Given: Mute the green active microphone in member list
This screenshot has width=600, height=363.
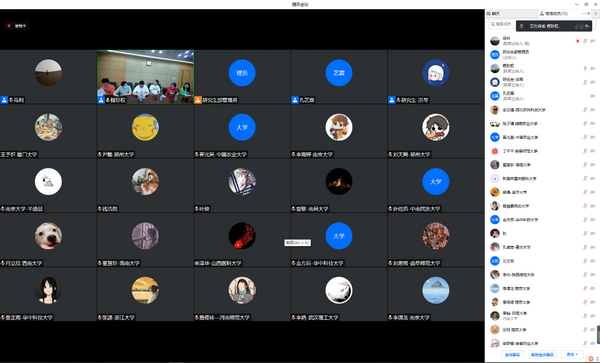Looking at the screenshot, I should pos(585,68).
